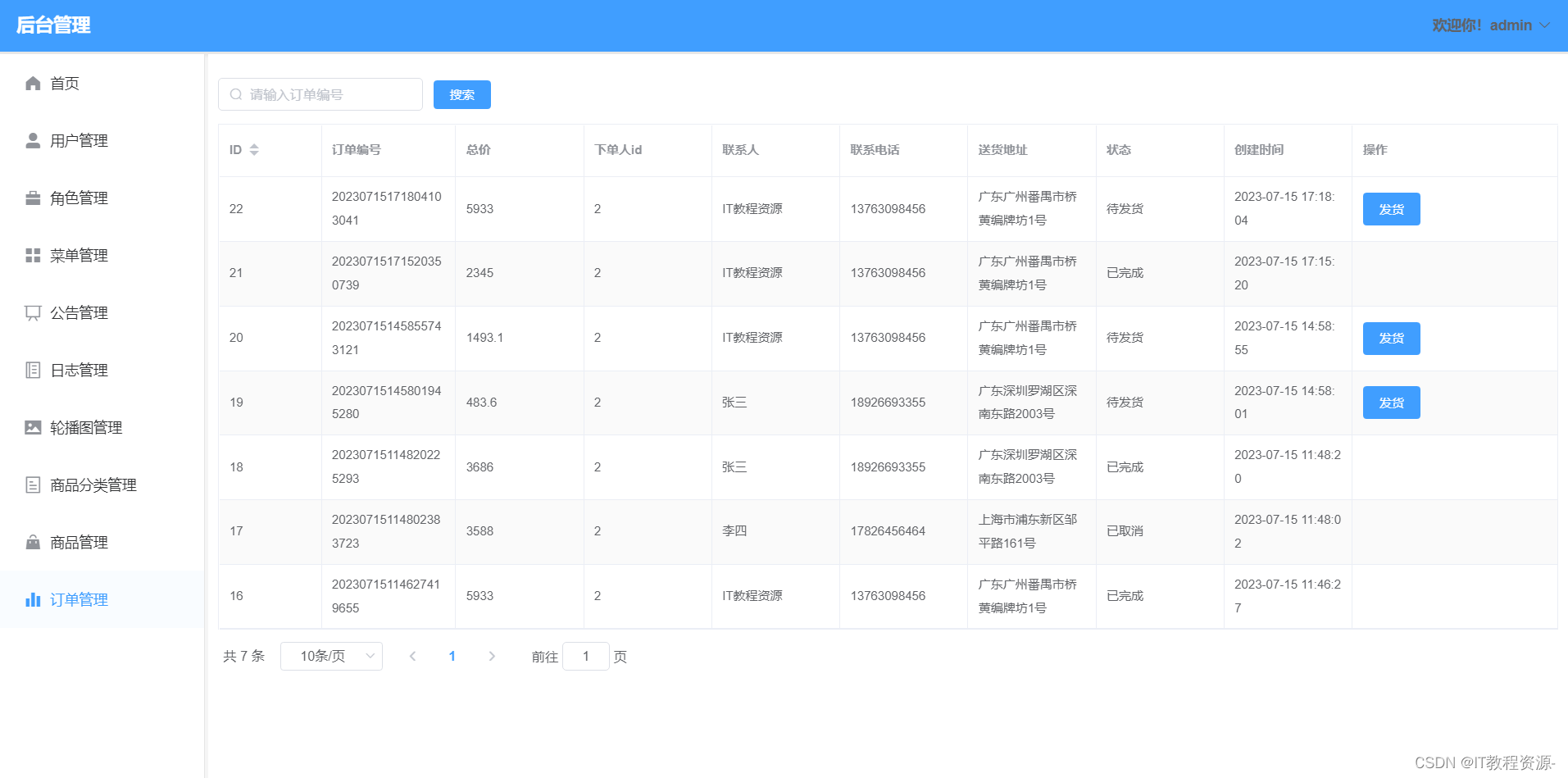Click the home icon beside 首页

(33, 84)
